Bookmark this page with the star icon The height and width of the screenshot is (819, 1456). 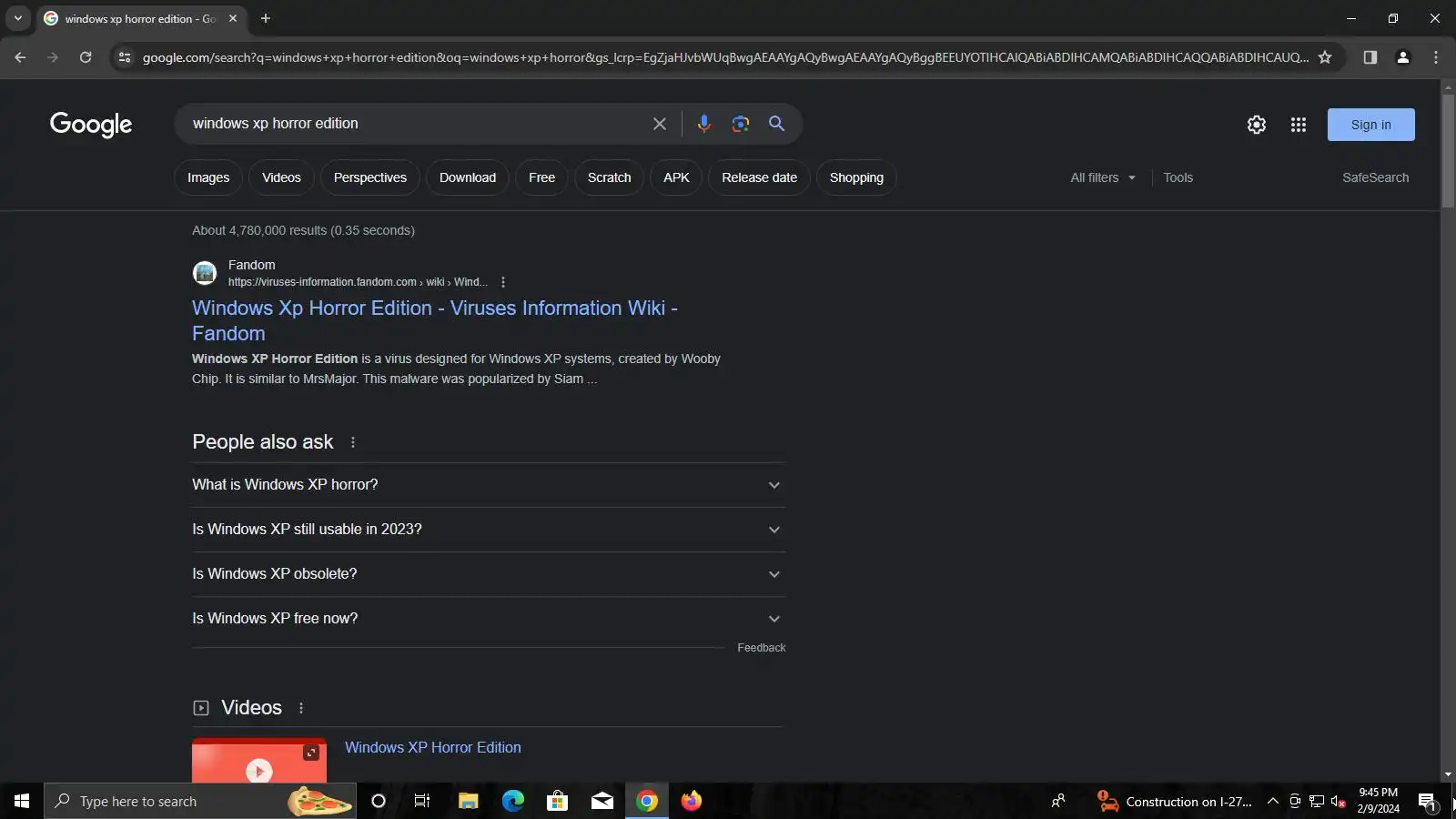(1325, 57)
